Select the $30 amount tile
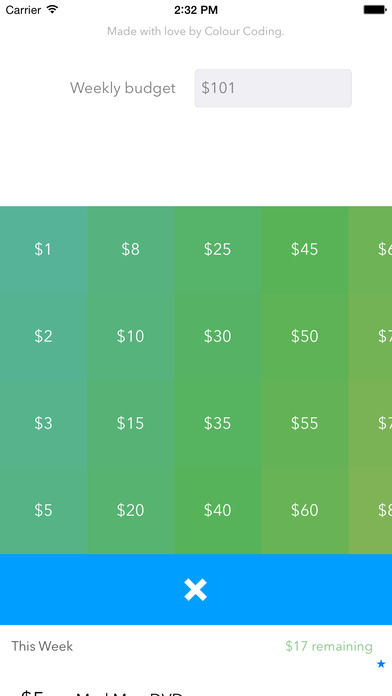The image size is (392, 696). tap(218, 336)
